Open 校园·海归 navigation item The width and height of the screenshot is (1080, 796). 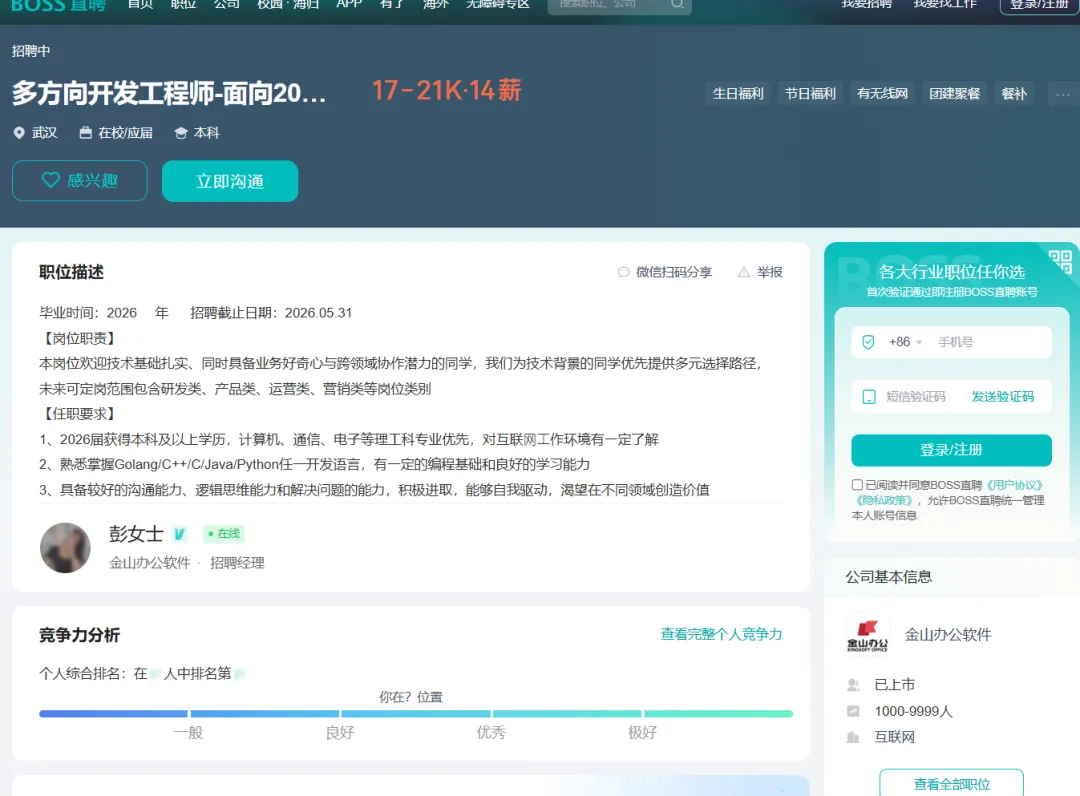288,4
